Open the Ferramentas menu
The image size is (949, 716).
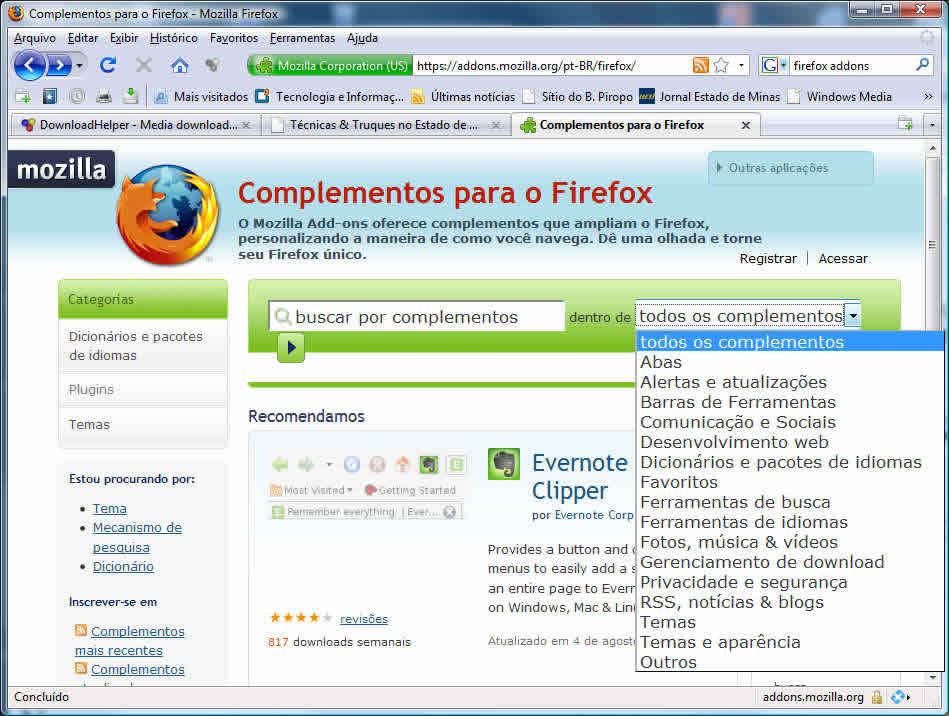click(x=302, y=38)
